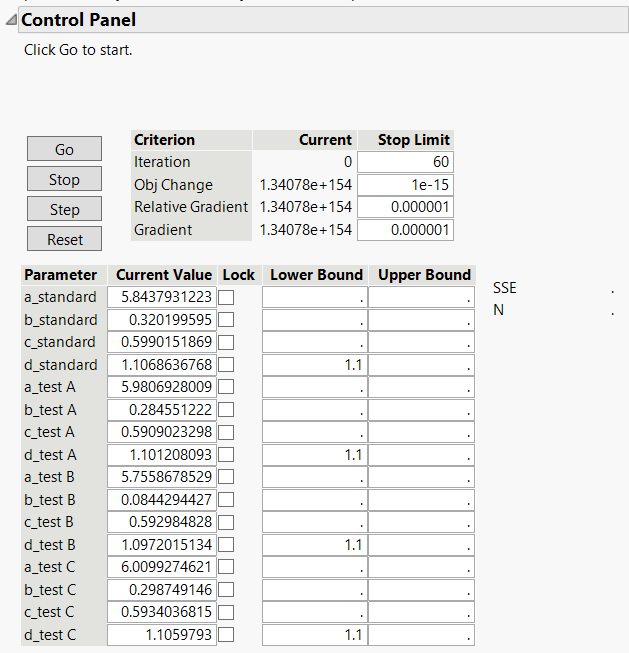Lock the a_standard parameter checkbox

pos(226,297)
